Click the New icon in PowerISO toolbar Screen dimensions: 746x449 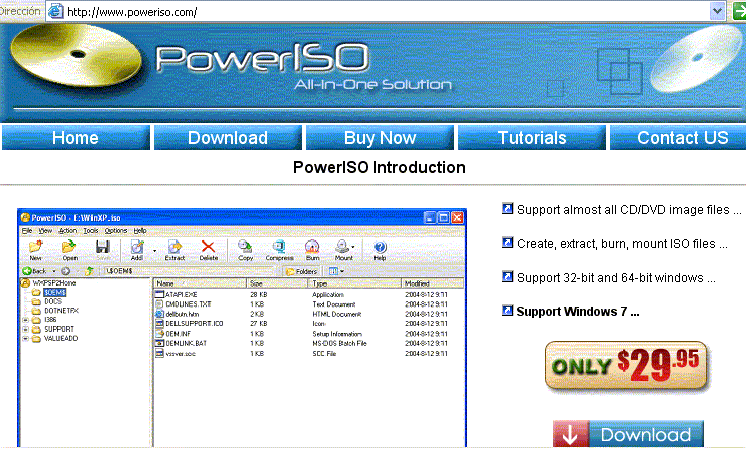click(x=36, y=246)
